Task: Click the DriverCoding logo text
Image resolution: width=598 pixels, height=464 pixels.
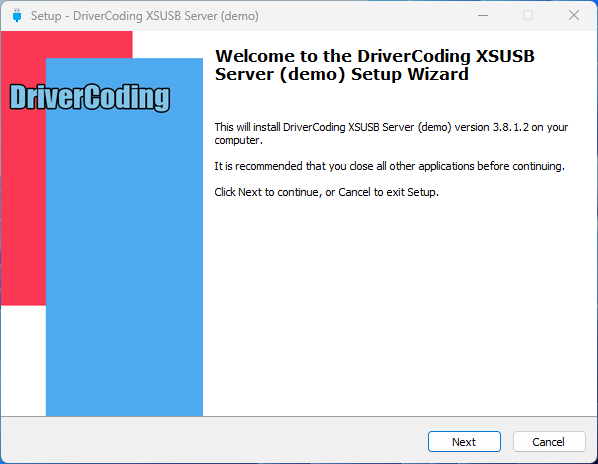Action: [90, 98]
